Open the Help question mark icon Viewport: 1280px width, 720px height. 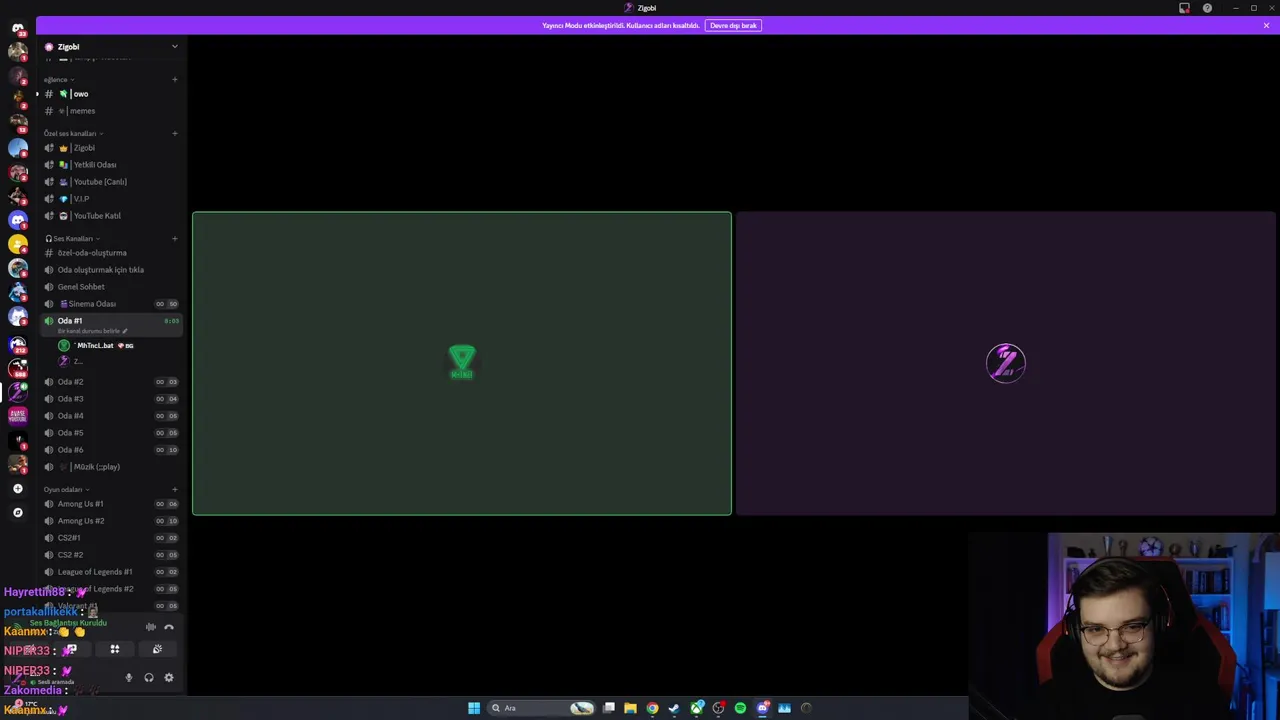1207,8
